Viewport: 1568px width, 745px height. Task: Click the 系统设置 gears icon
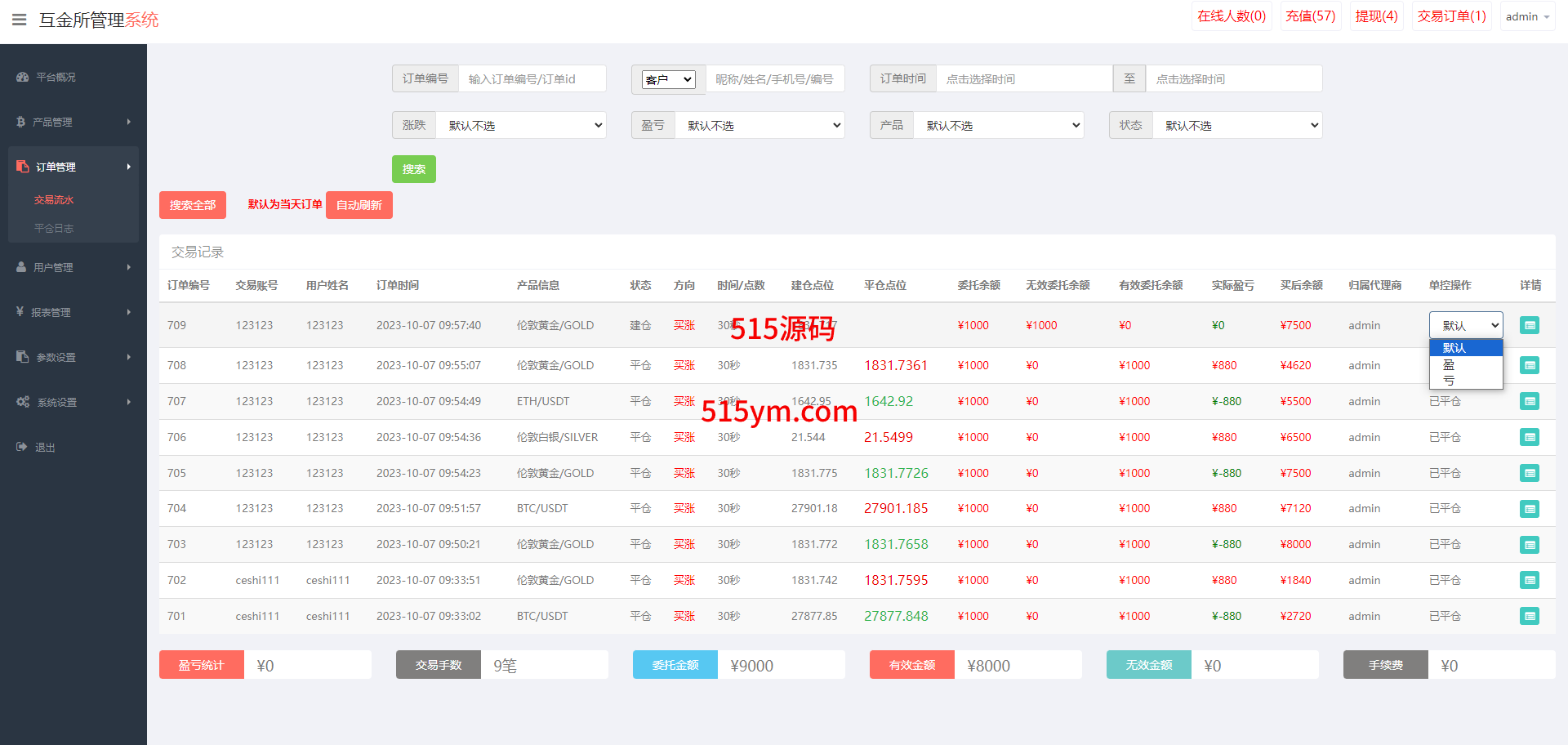point(22,402)
